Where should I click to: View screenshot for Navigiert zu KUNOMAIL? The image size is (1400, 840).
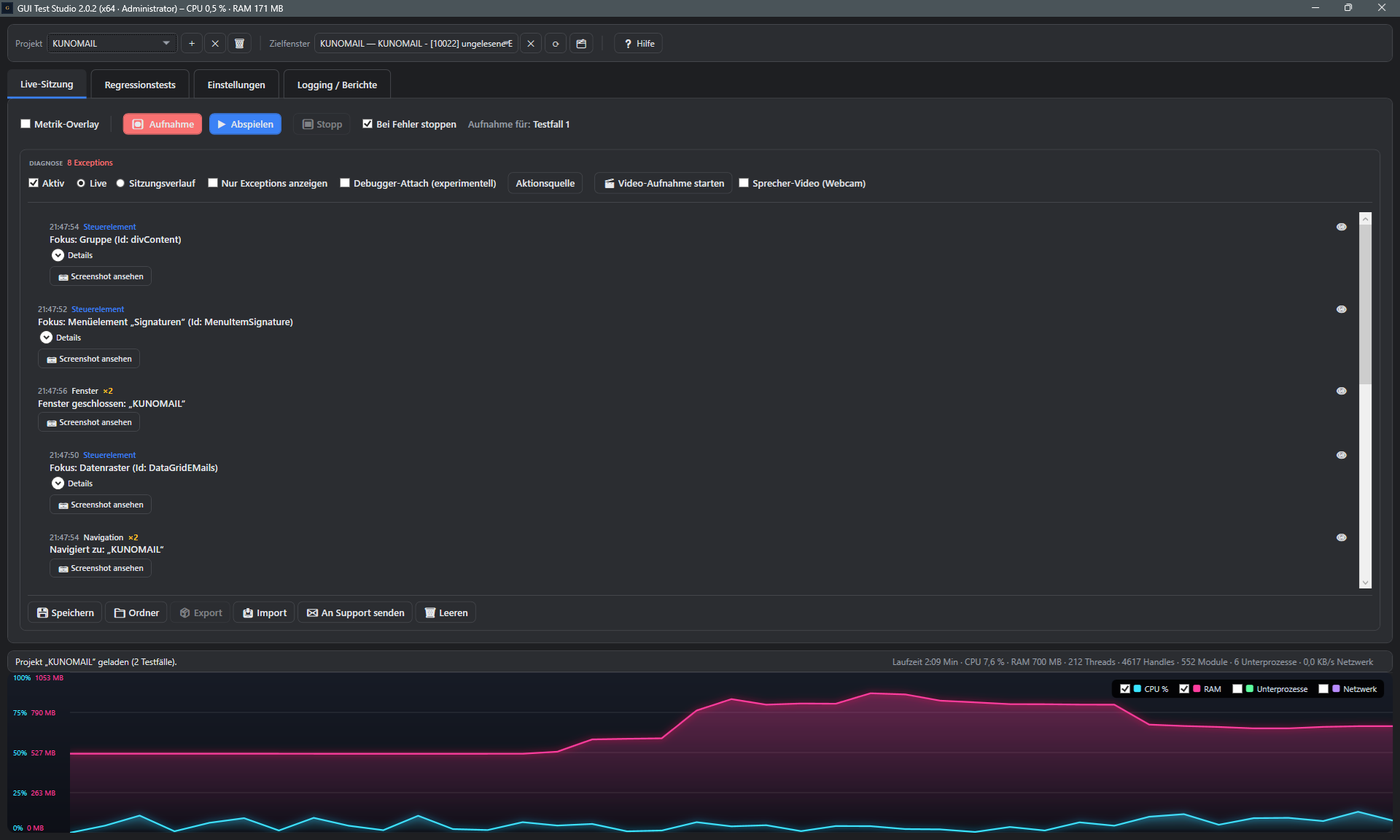click(x=101, y=568)
